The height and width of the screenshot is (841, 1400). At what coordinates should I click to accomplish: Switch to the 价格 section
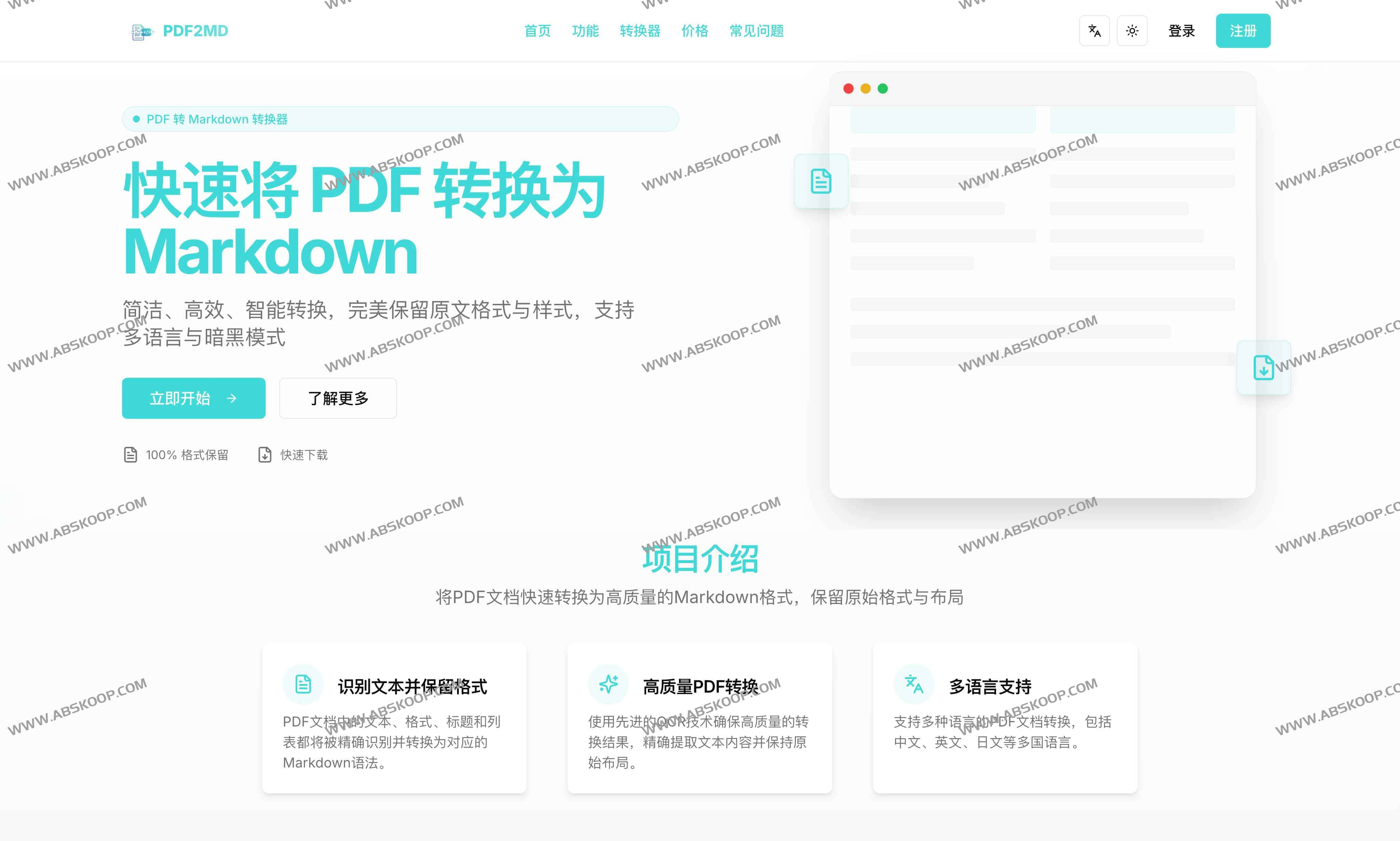(x=695, y=31)
